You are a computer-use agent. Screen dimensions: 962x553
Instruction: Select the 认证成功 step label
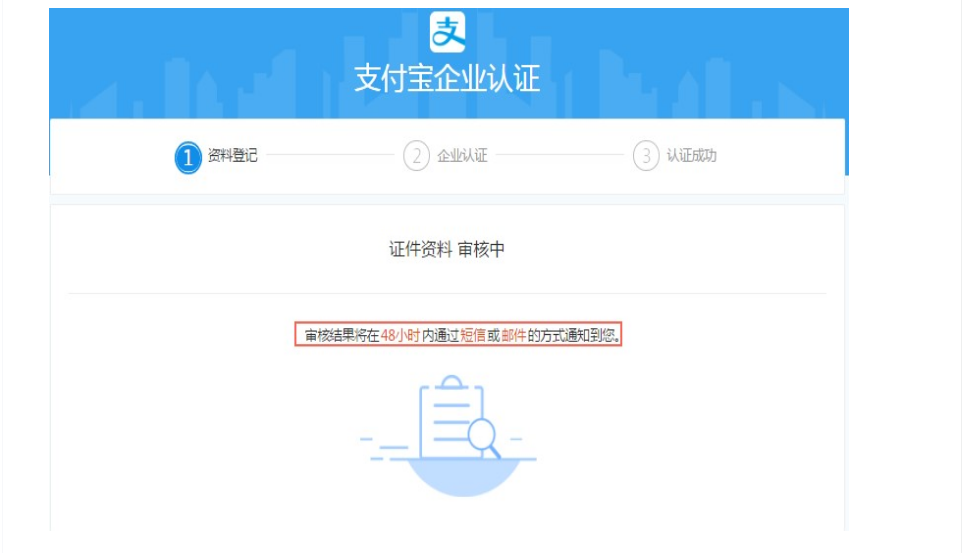[x=691, y=155]
